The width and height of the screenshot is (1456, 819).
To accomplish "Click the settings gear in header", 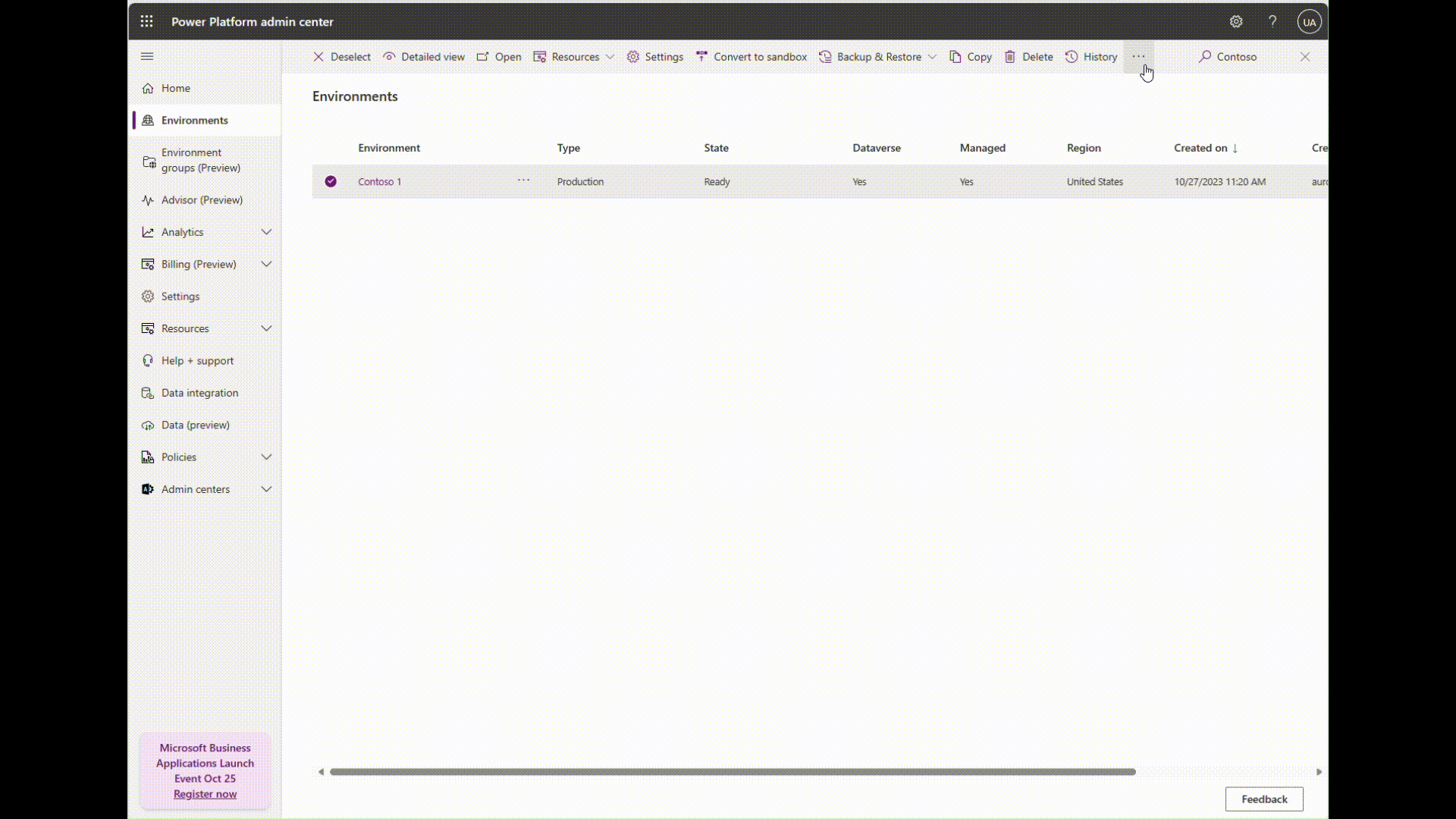I will coord(1236,22).
